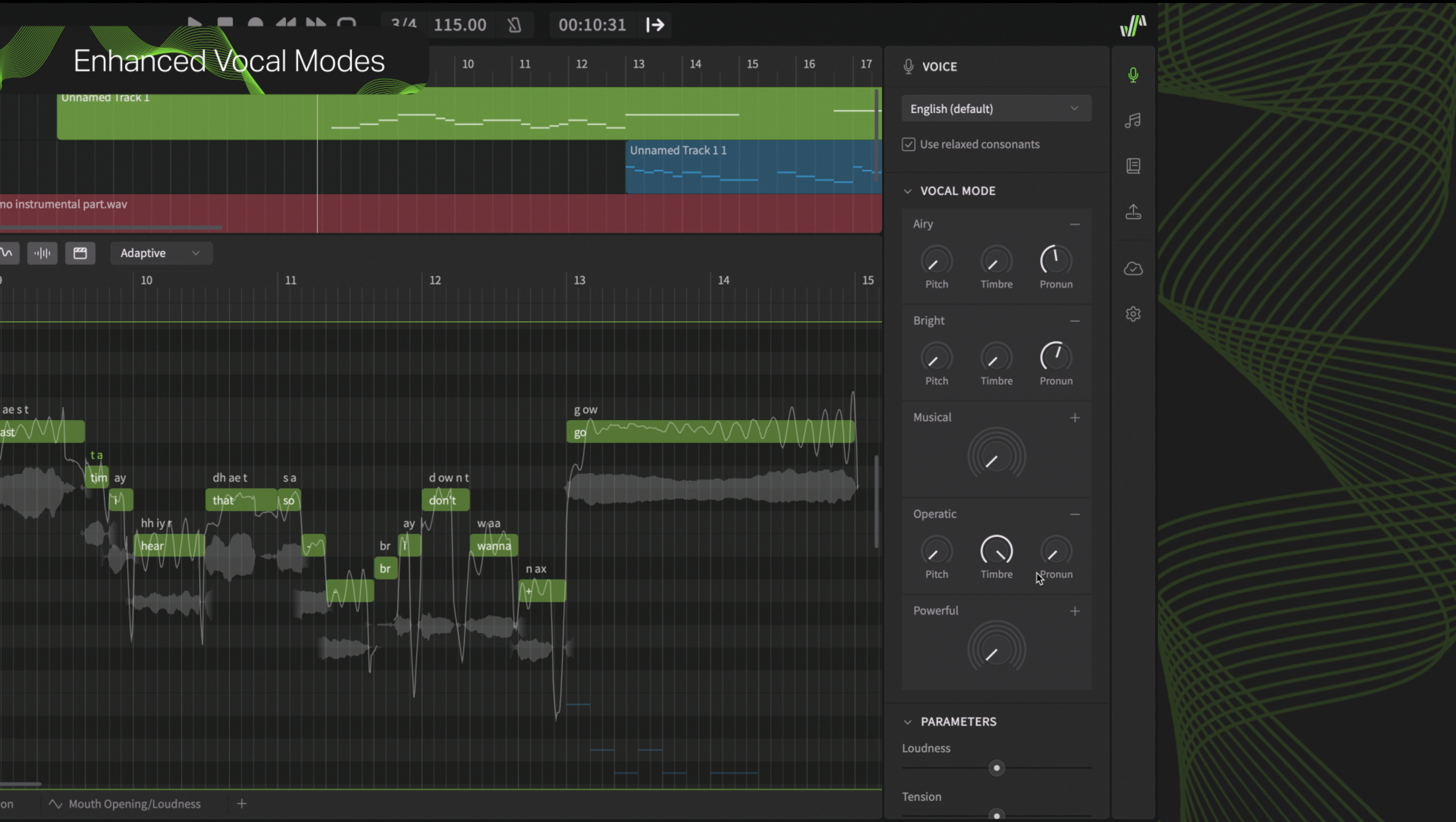Open the Render export panel icon
Viewport: 1456px width, 822px height.
(x=1132, y=211)
